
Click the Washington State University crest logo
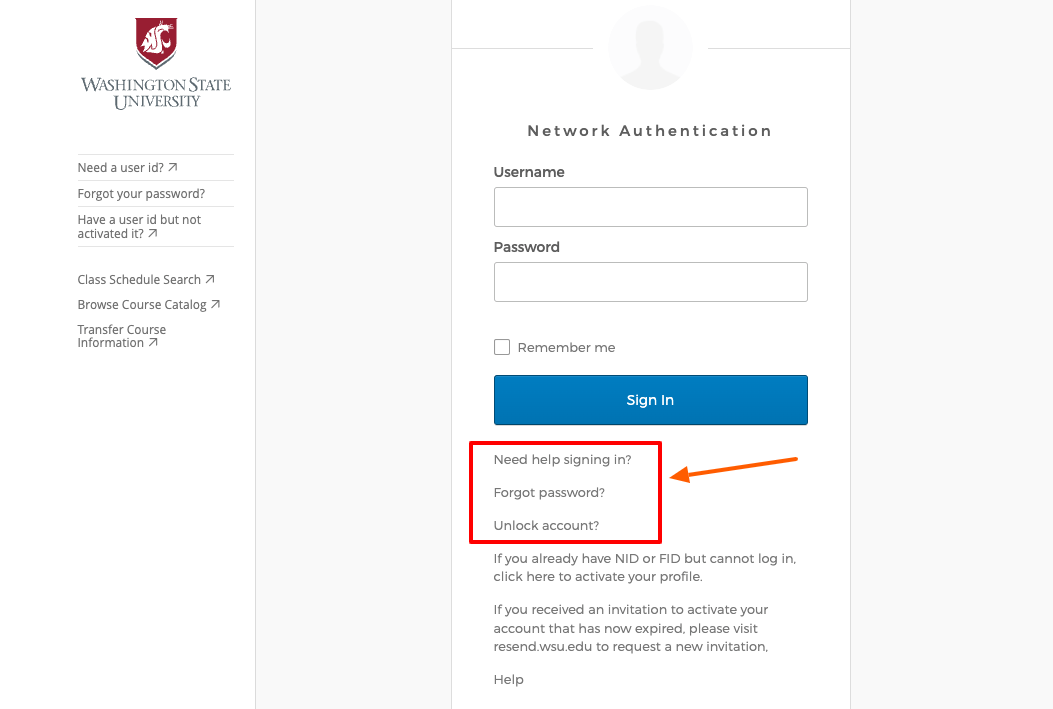click(x=155, y=40)
